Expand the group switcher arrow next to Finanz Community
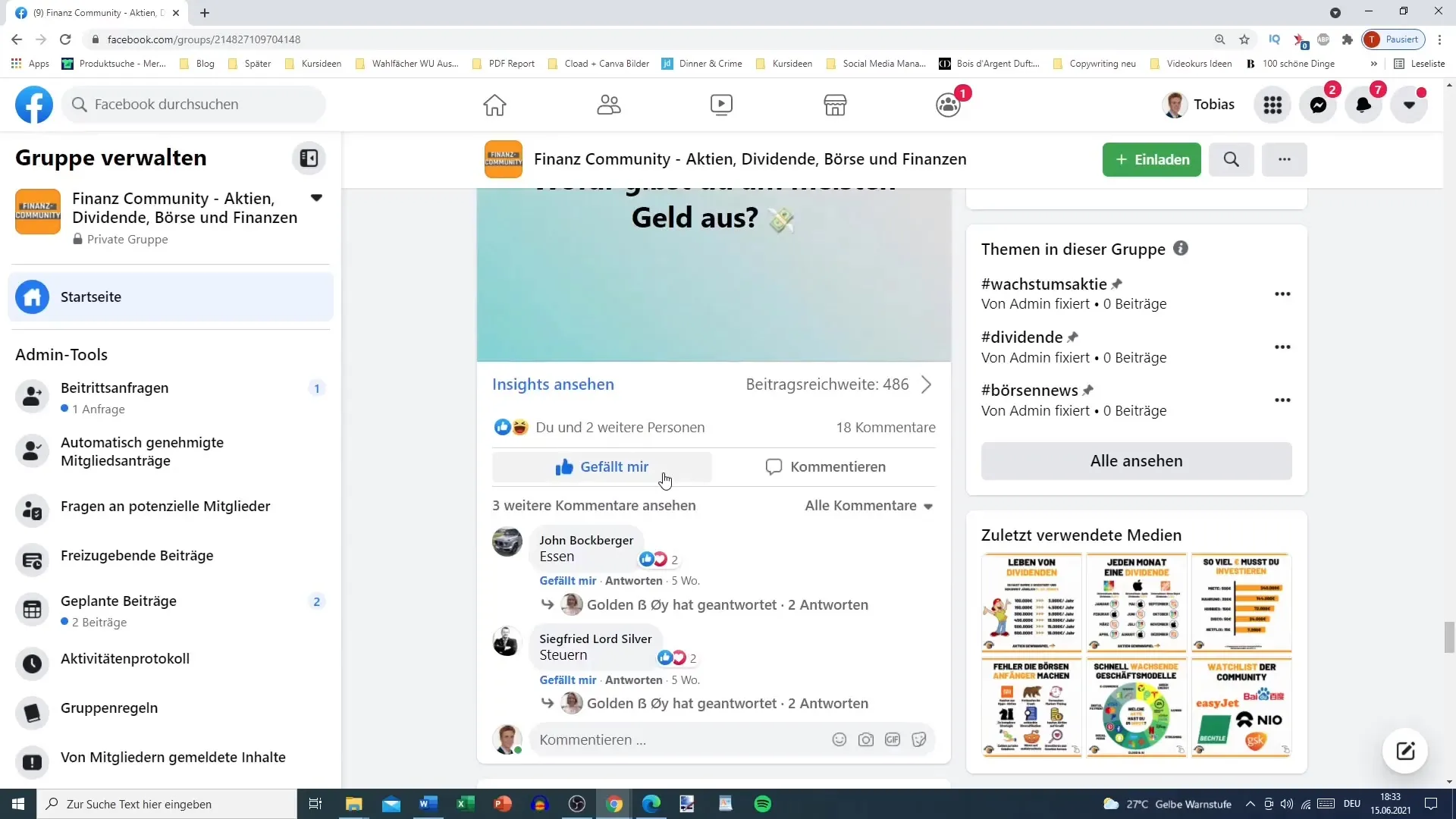The height and width of the screenshot is (819, 1456). coord(316,198)
